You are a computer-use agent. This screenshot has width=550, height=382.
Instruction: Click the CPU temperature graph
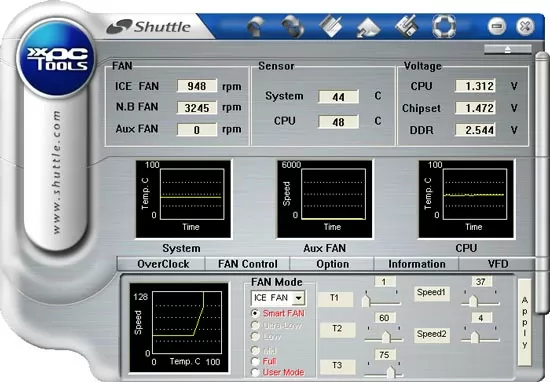click(467, 199)
